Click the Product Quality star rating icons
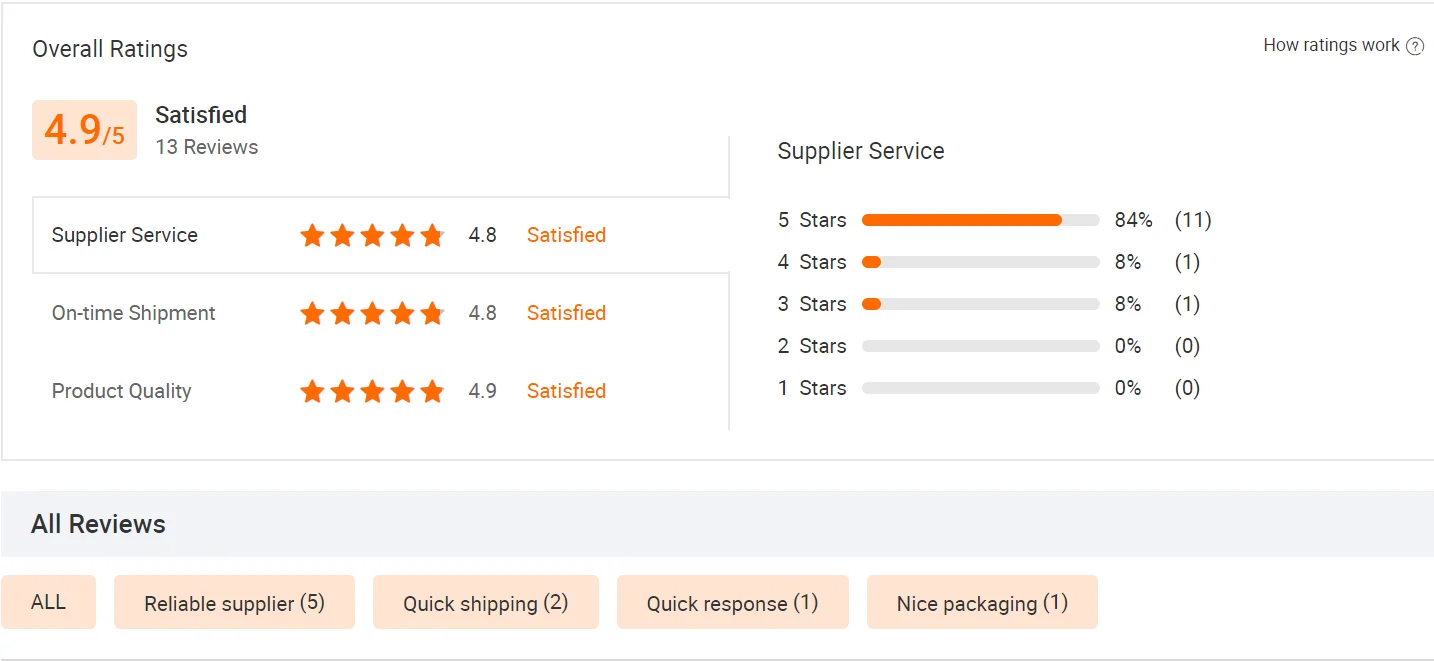Screen dimensions: 1434x661 372,392
